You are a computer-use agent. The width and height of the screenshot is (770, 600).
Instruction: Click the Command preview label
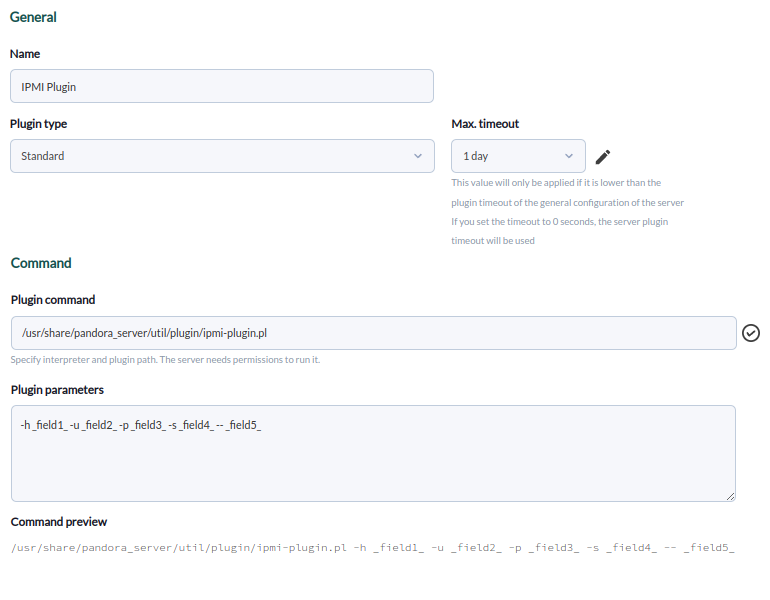58,522
